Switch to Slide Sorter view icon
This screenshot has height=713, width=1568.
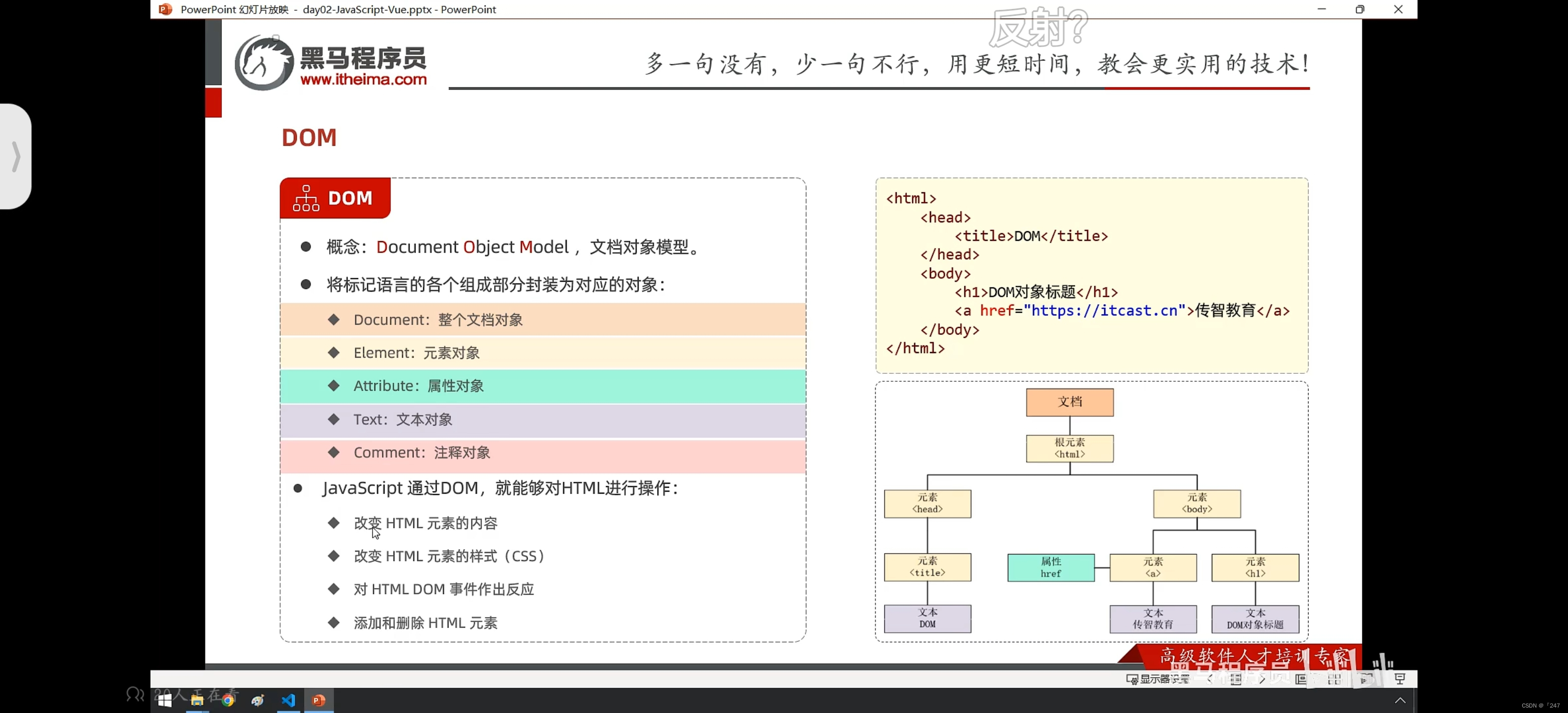(x=1334, y=679)
